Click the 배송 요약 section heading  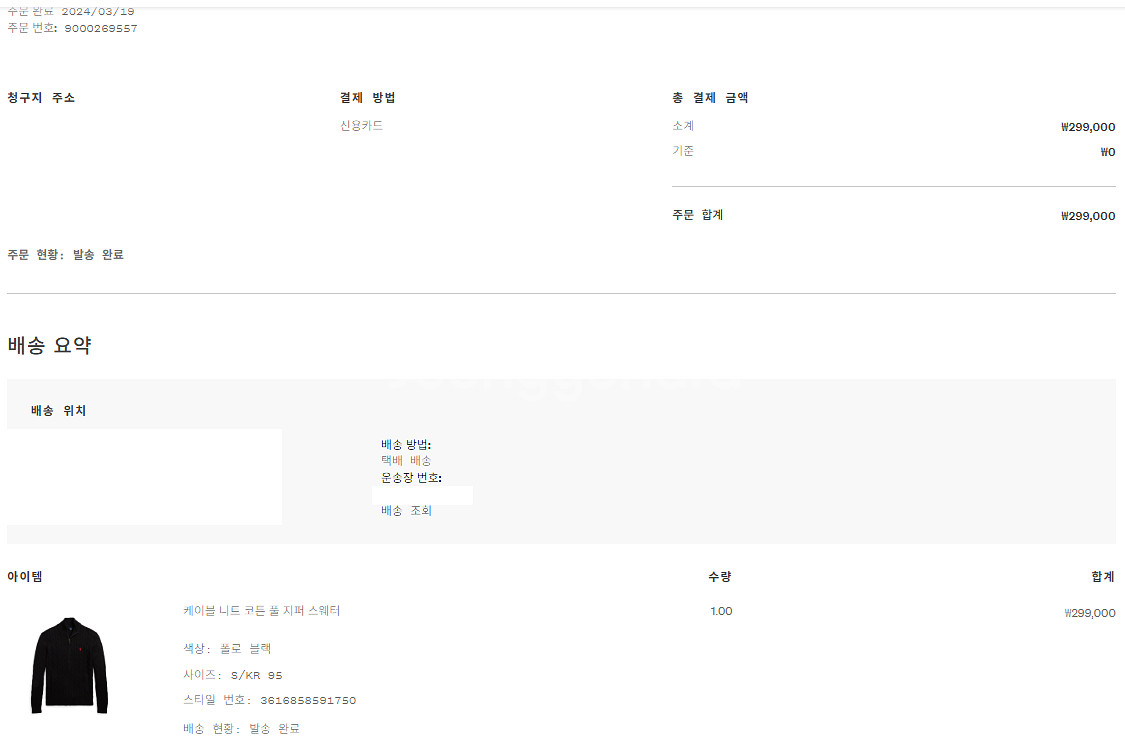[x=50, y=346]
